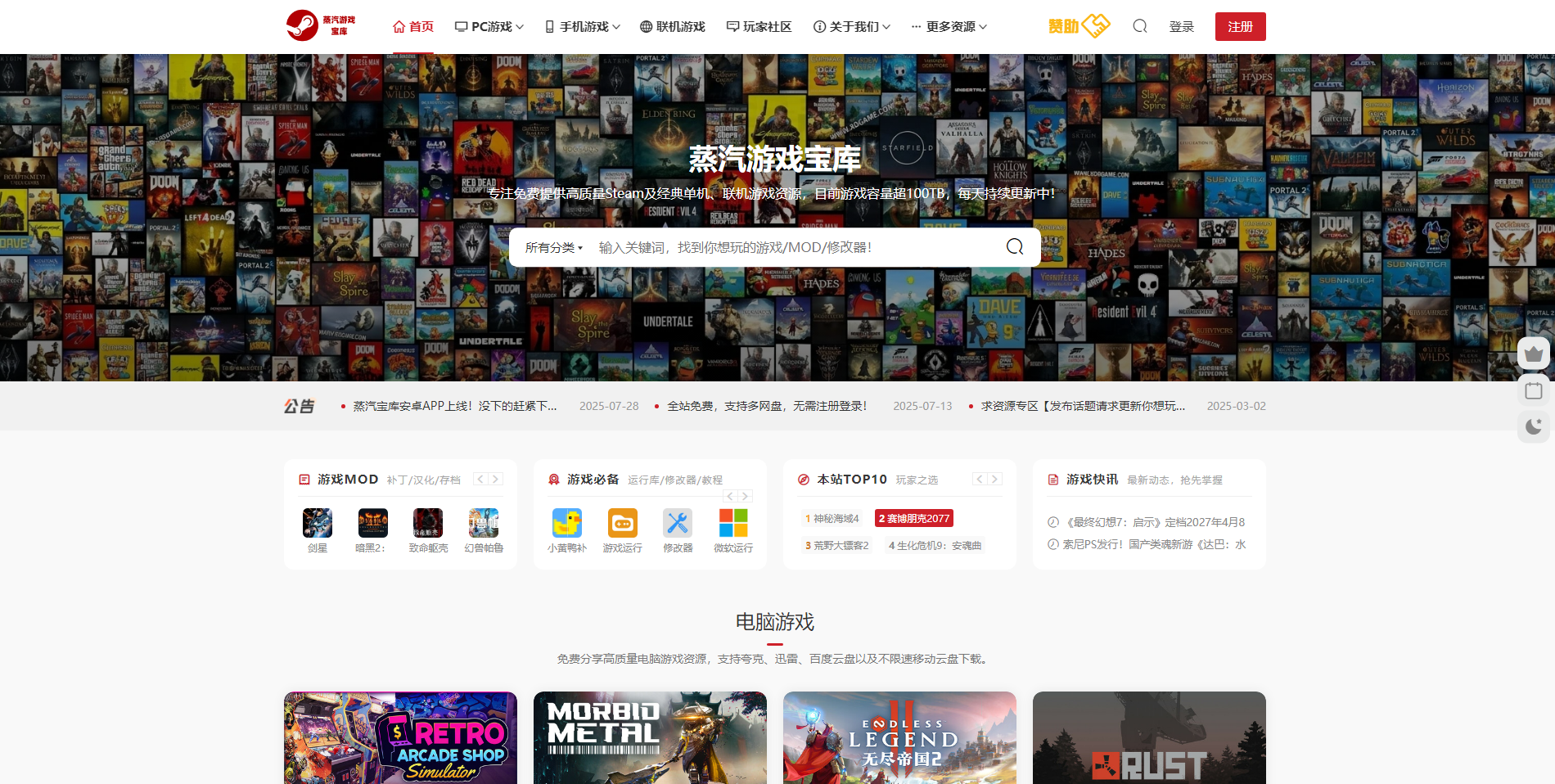Open news 《最终幻想7：启示》定档

click(1154, 522)
